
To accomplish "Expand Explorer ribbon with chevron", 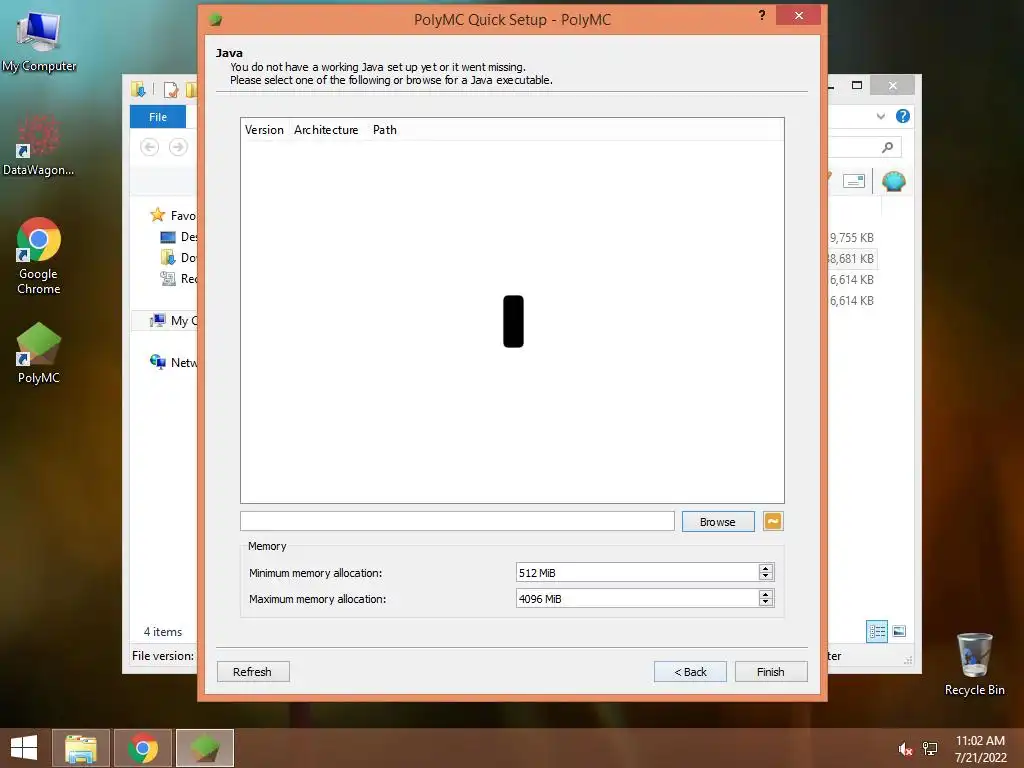I will (881, 116).
